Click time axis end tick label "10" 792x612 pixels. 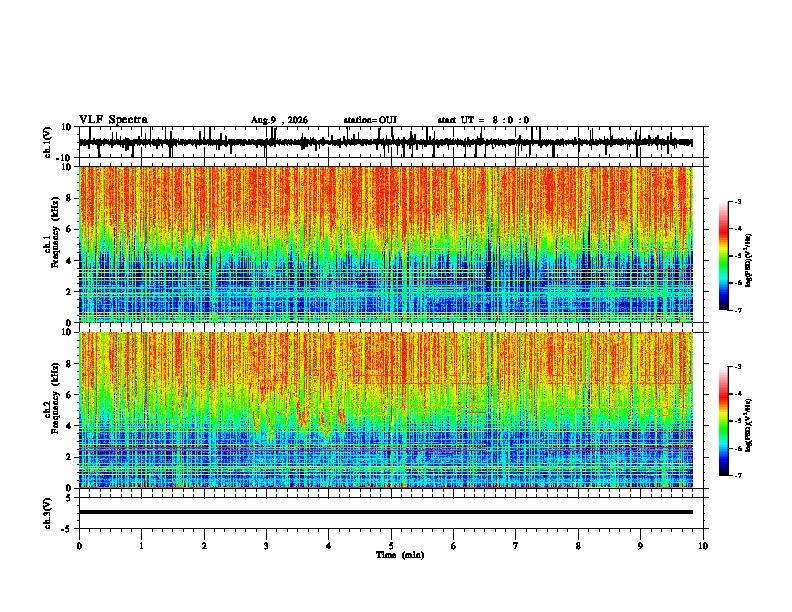(703, 546)
